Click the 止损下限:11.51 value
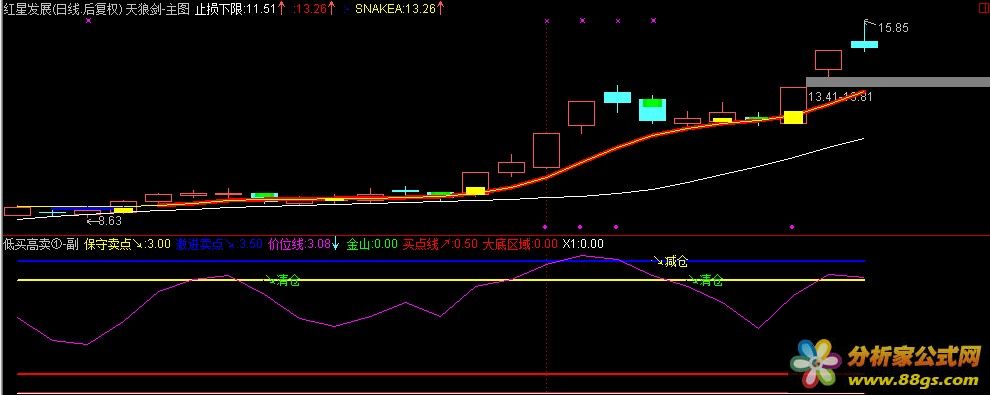The width and height of the screenshot is (990, 395). (239, 9)
